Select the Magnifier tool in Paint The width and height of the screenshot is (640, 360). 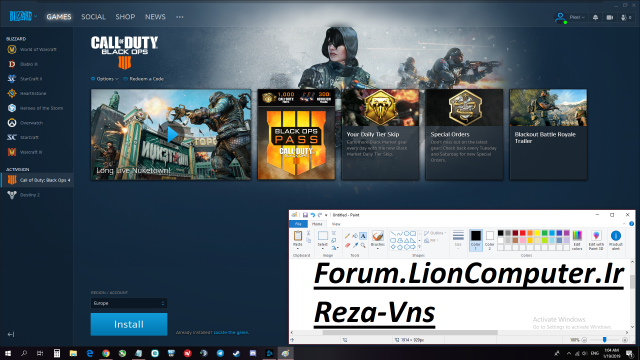click(x=363, y=245)
